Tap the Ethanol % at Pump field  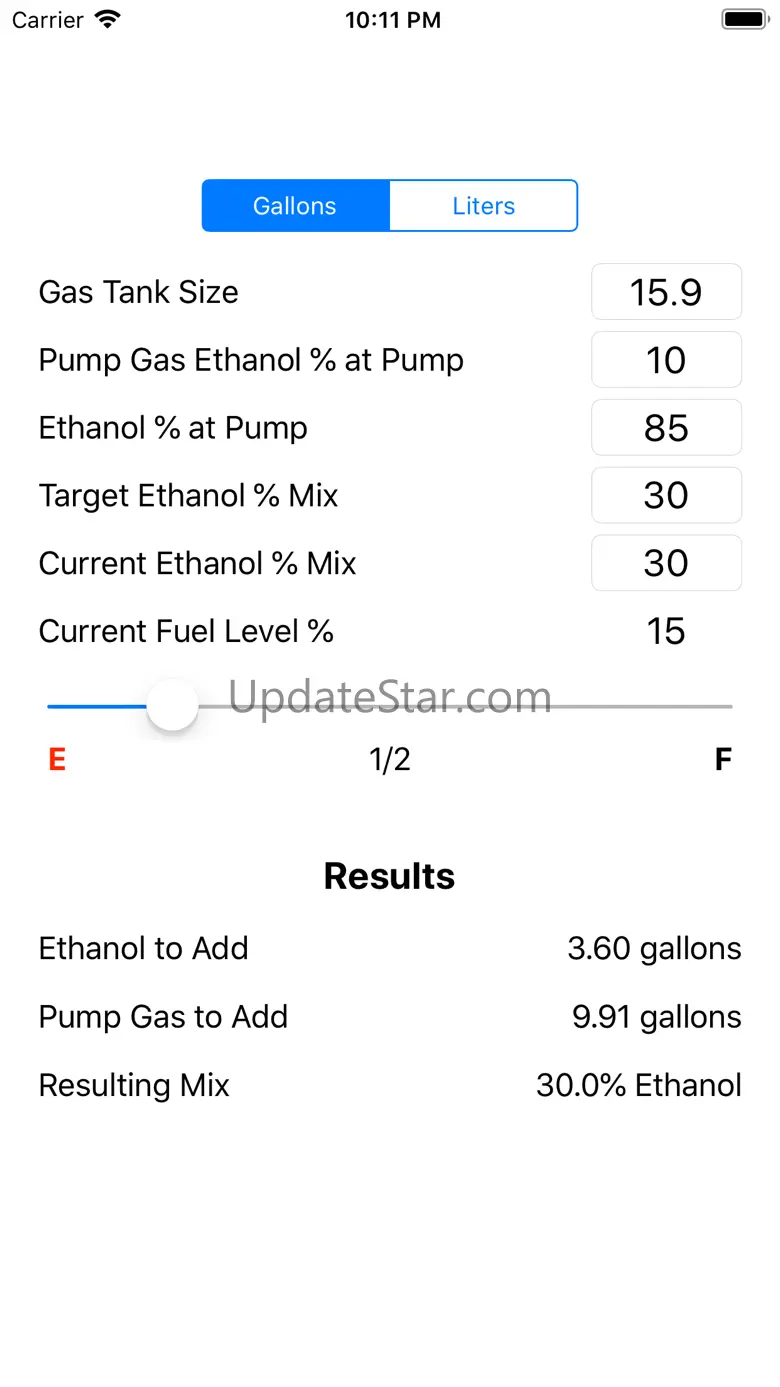(666, 428)
